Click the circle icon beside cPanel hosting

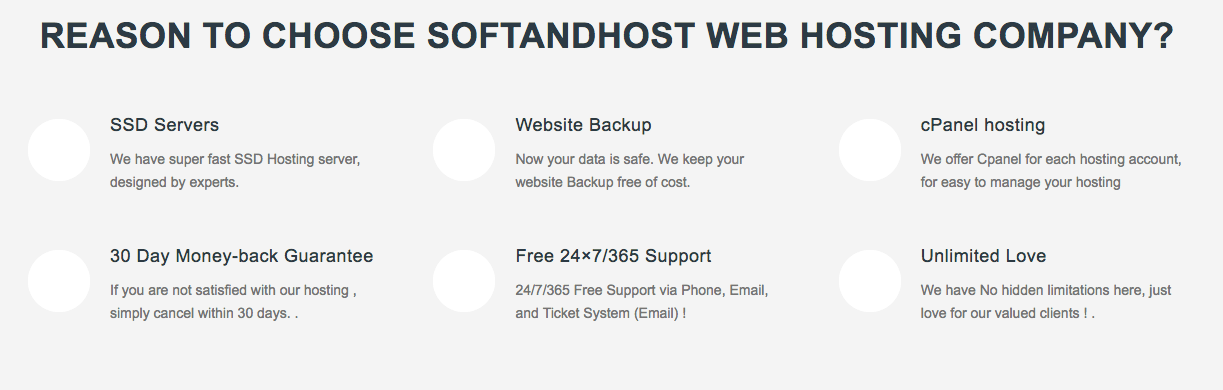point(870,150)
